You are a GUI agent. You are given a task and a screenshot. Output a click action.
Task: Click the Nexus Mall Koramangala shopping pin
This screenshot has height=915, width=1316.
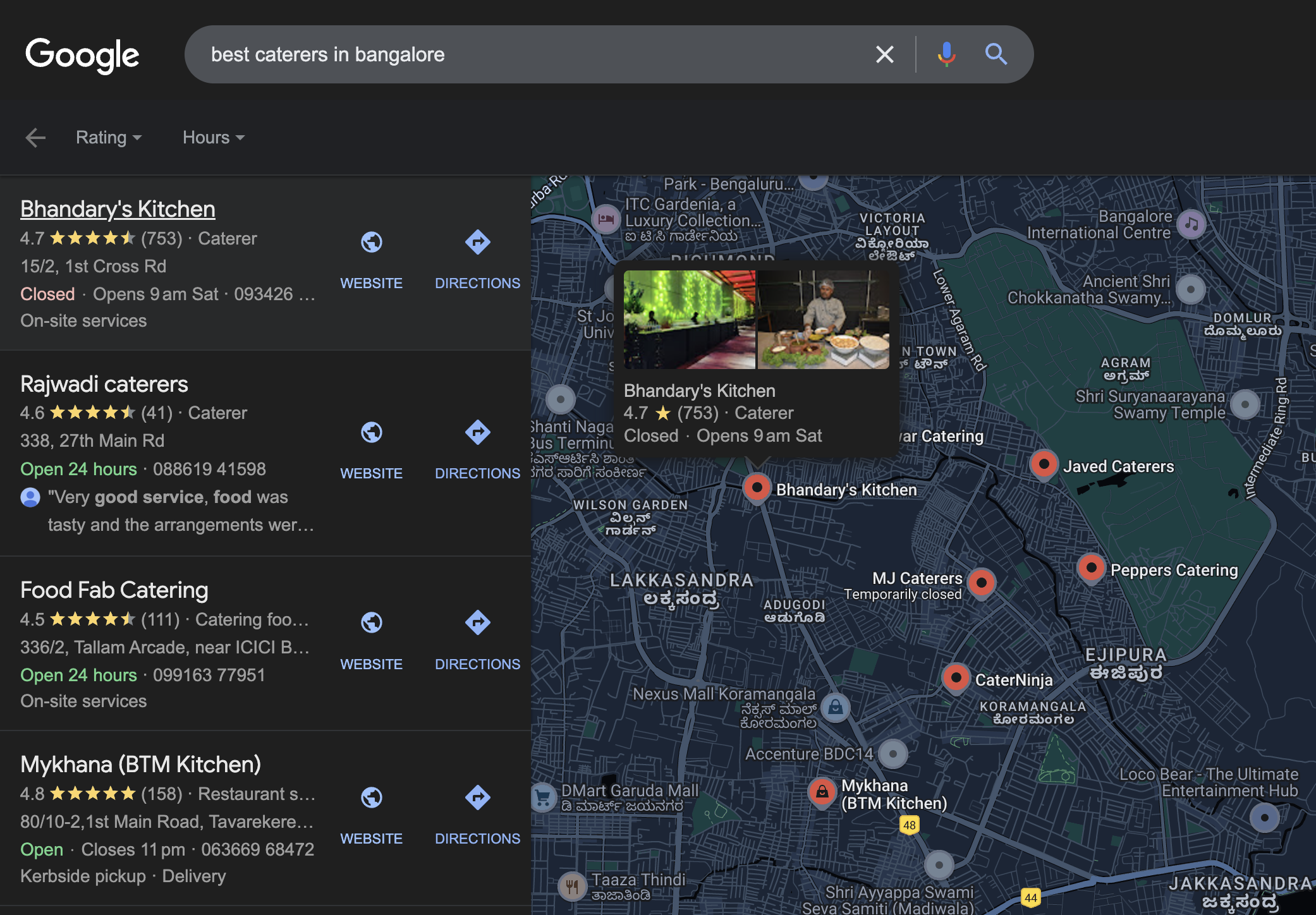click(x=836, y=706)
